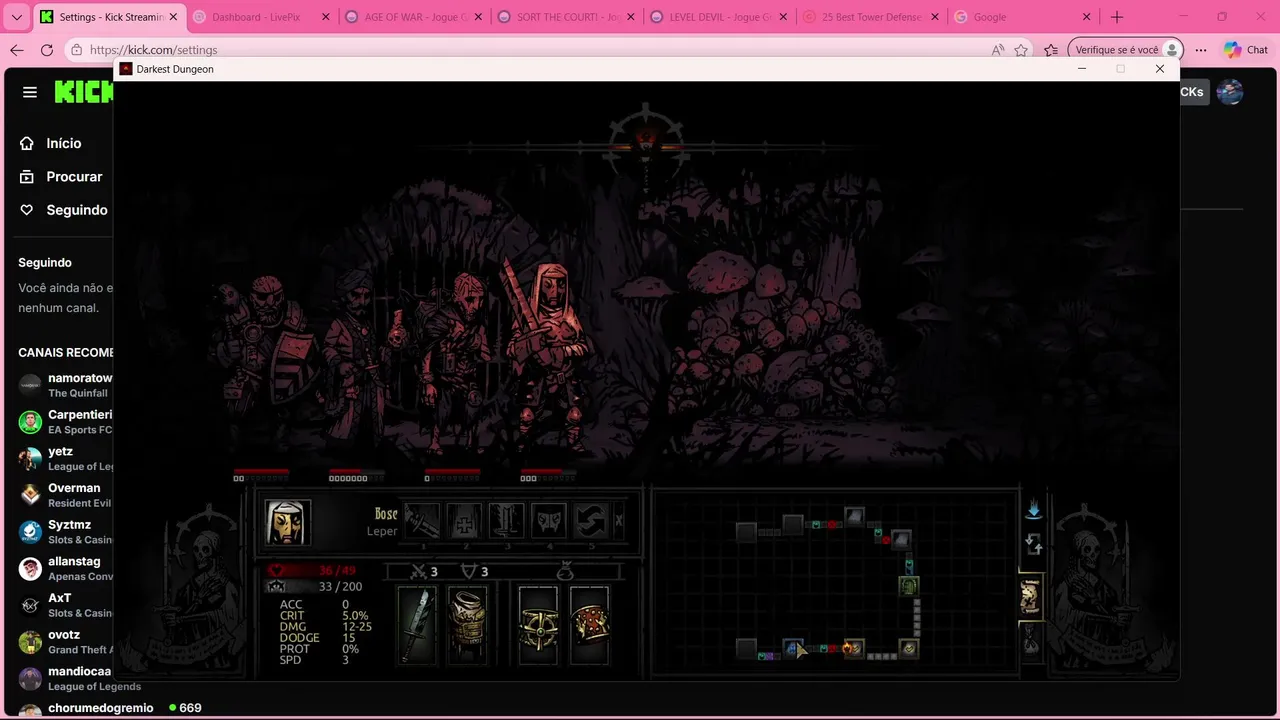Click the X pass turn button beside skills

point(619,521)
